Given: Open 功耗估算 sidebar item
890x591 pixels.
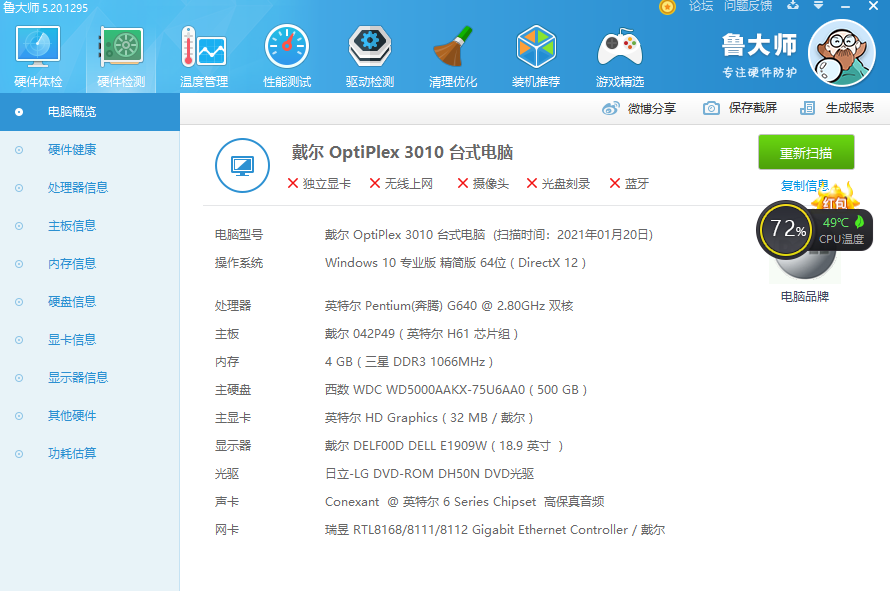Looking at the screenshot, I should click(90, 454).
